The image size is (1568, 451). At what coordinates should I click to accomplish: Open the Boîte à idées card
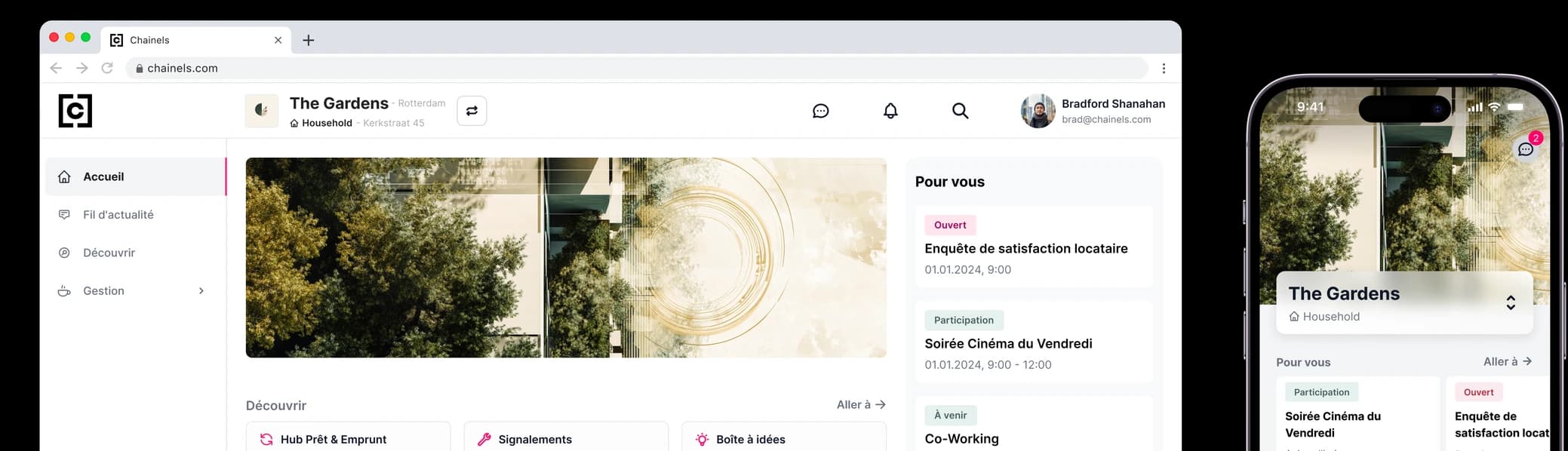(x=784, y=437)
